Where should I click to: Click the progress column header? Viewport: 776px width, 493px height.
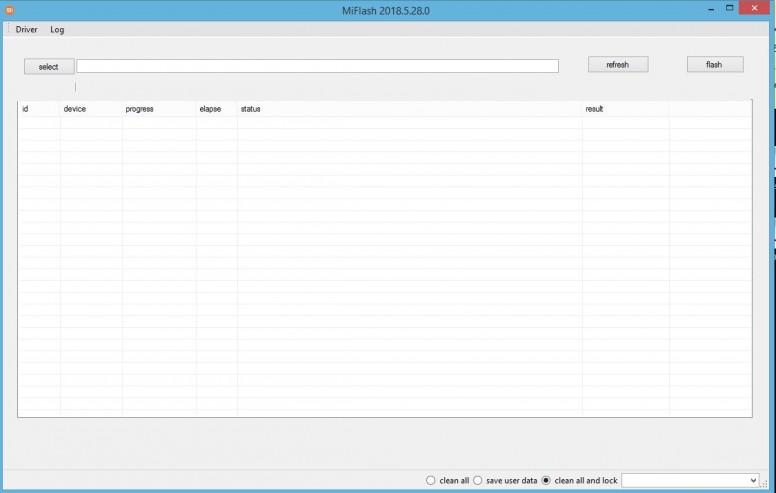(140, 109)
